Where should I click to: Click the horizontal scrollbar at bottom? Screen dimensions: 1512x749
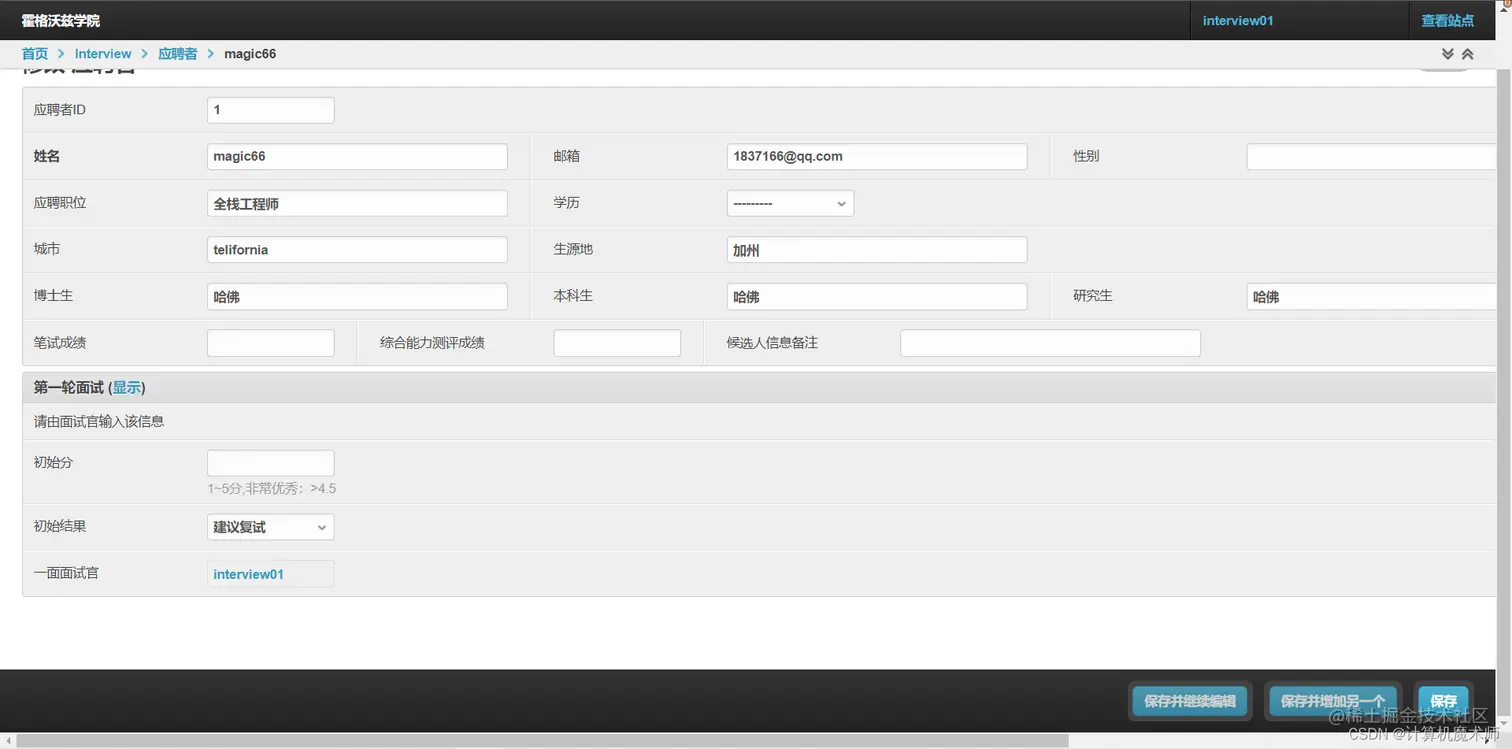point(542,741)
